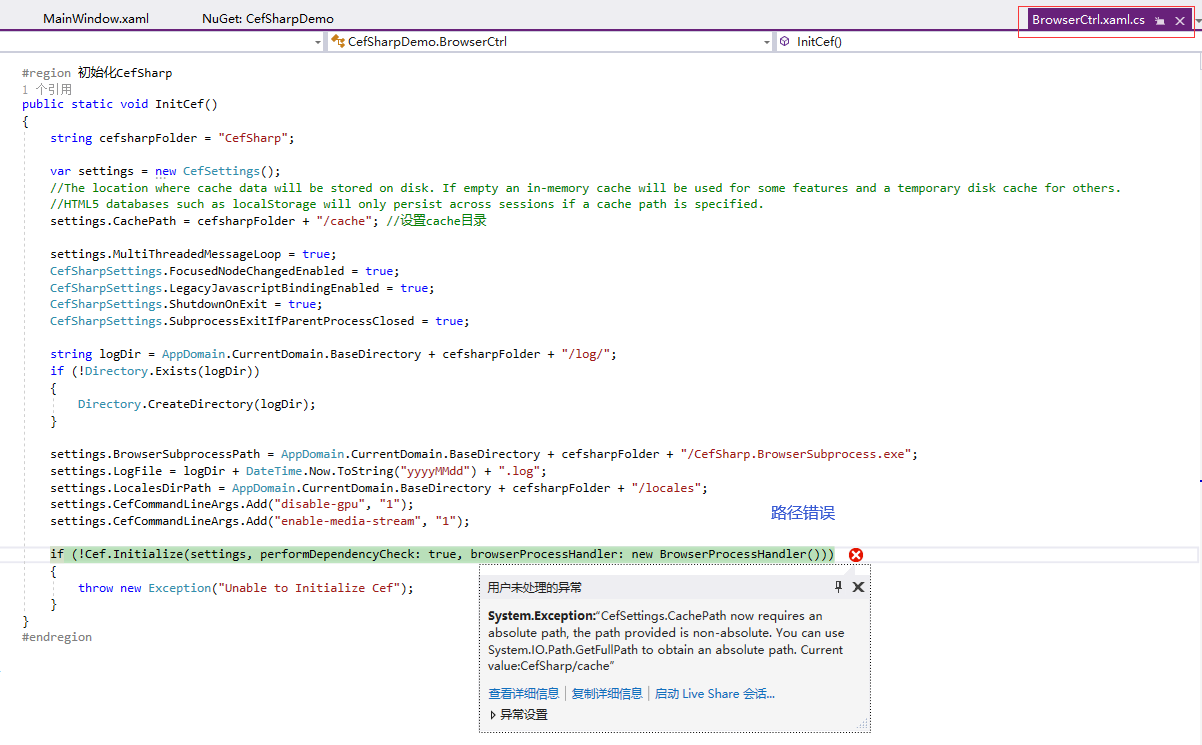Screen dimensions: 1202x745
Task: Click the 复制详细信息 link
Action: pos(607,693)
